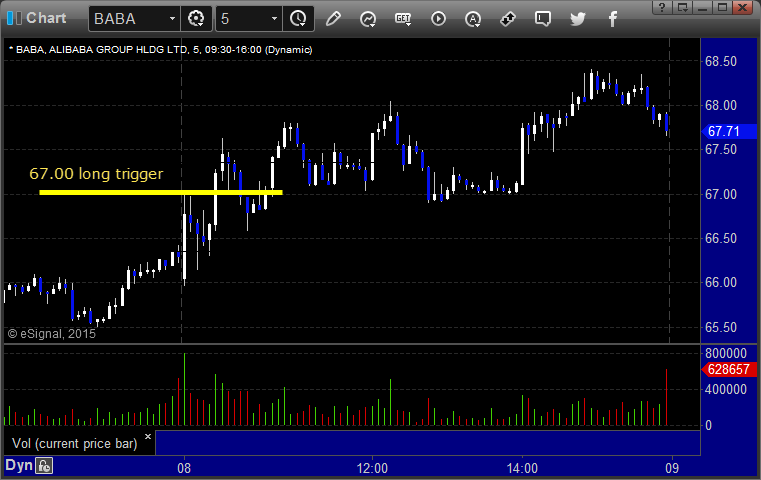
Task: Click the 800000 volume axis label
Action: pyautogui.click(x=726, y=353)
